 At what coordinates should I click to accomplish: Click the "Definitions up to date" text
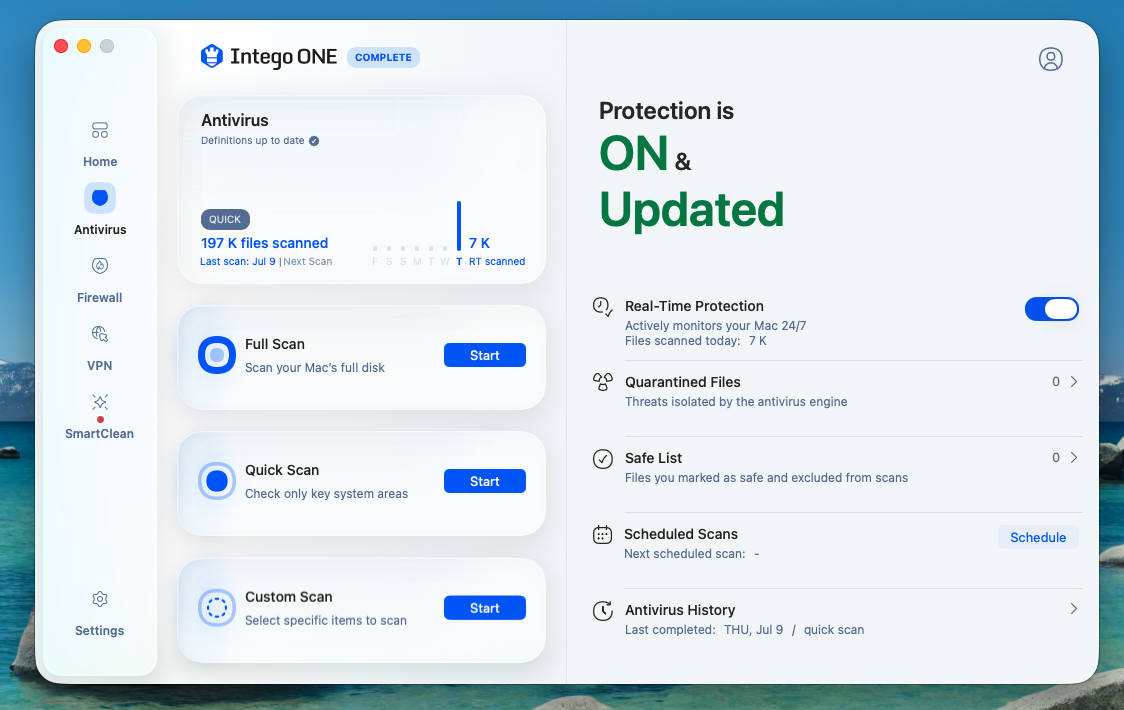coord(252,141)
